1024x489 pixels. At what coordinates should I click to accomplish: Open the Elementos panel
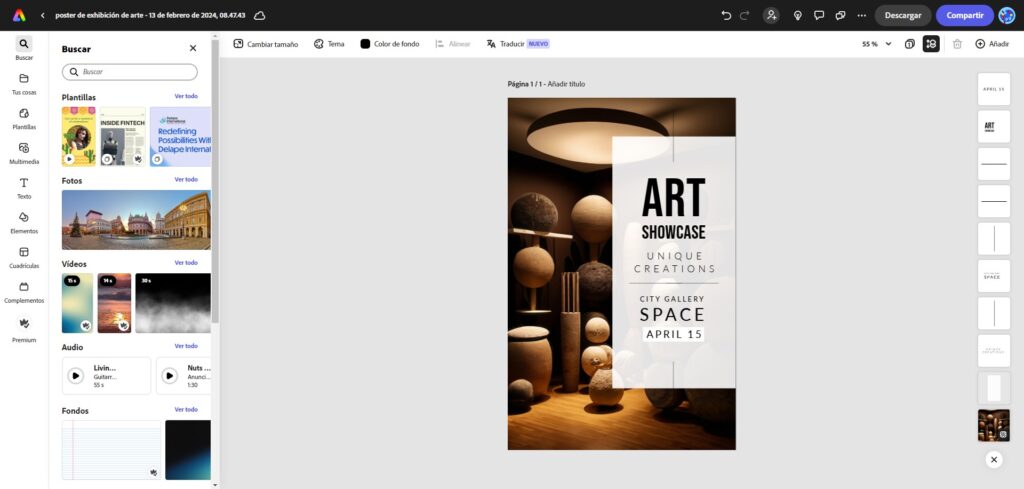point(24,218)
